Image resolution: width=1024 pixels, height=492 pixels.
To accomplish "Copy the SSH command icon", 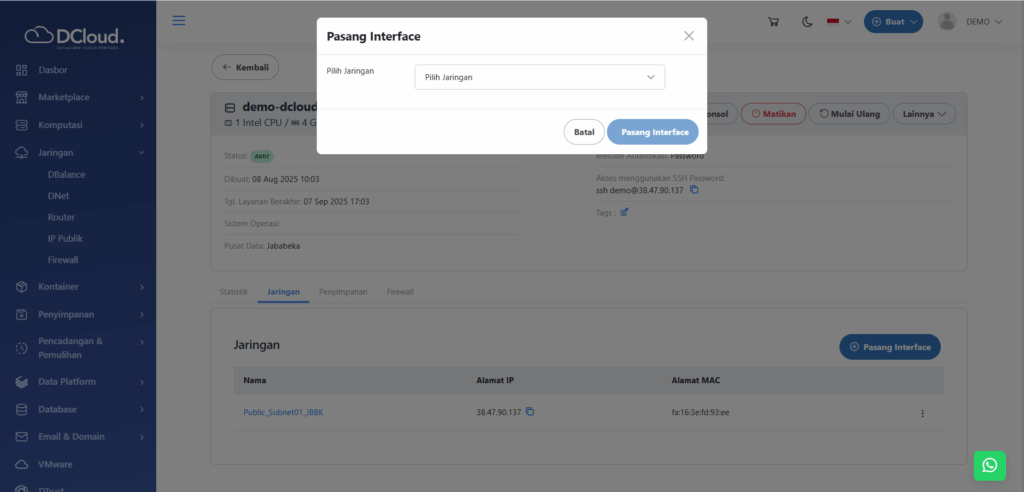I will click(694, 190).
